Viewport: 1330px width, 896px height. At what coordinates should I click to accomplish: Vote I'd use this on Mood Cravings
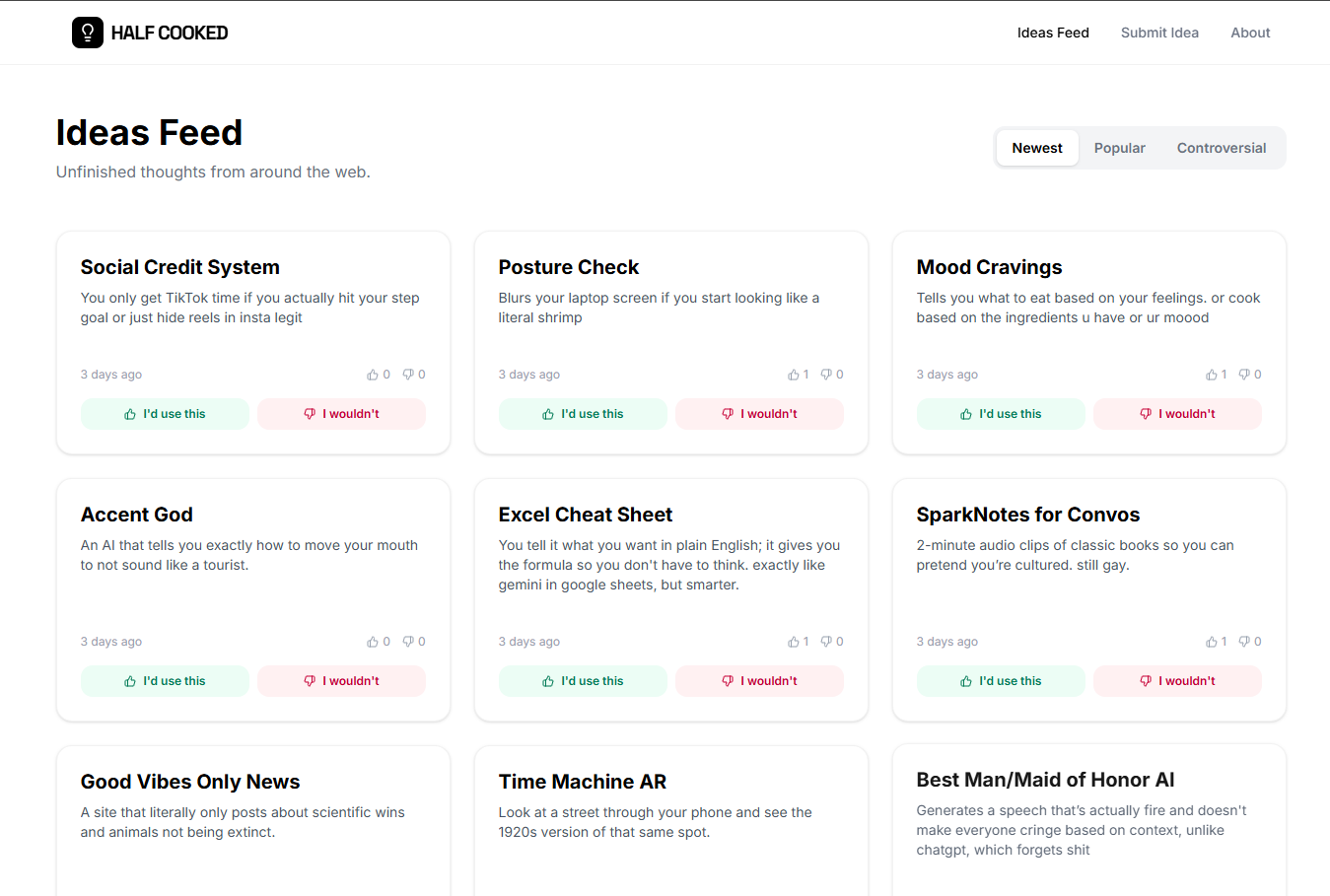[x=1000, y=414]
